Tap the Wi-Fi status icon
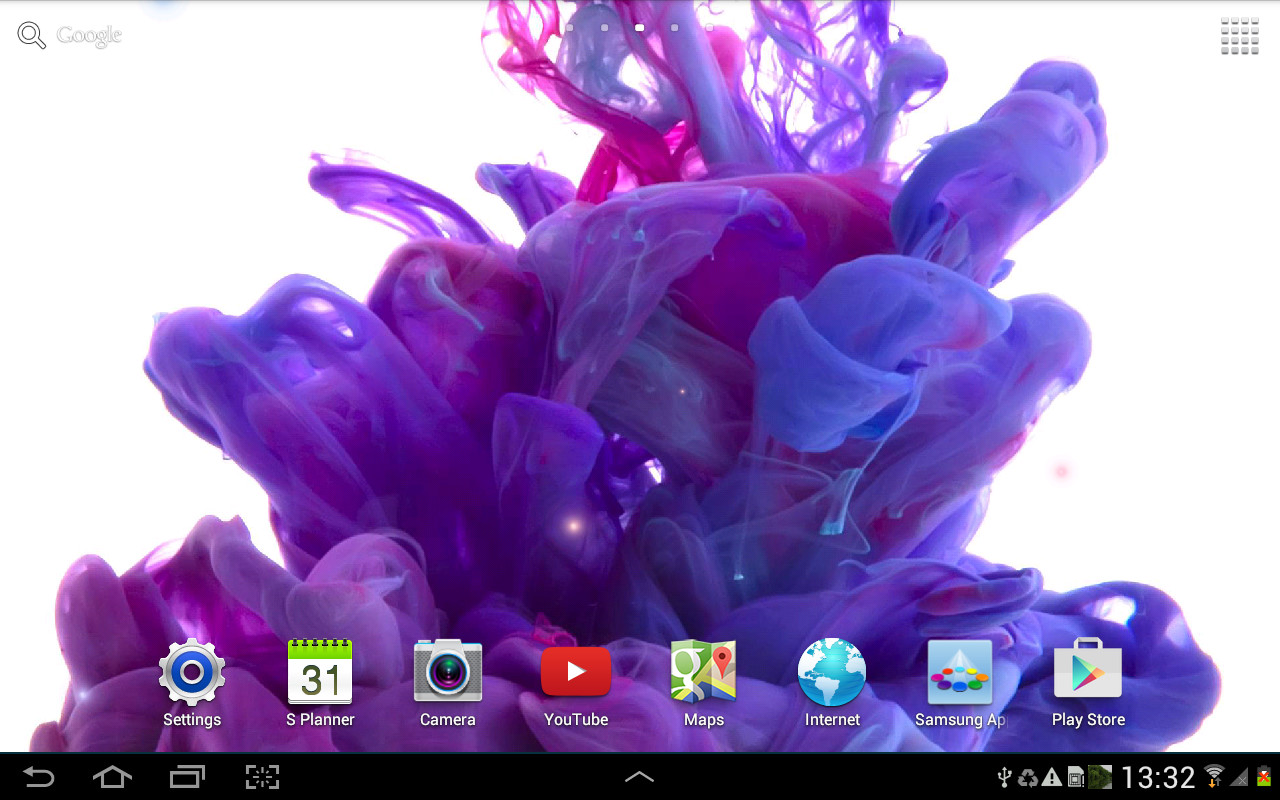The width and height of the screenshot is (1280, 800). click(1214, 777)
